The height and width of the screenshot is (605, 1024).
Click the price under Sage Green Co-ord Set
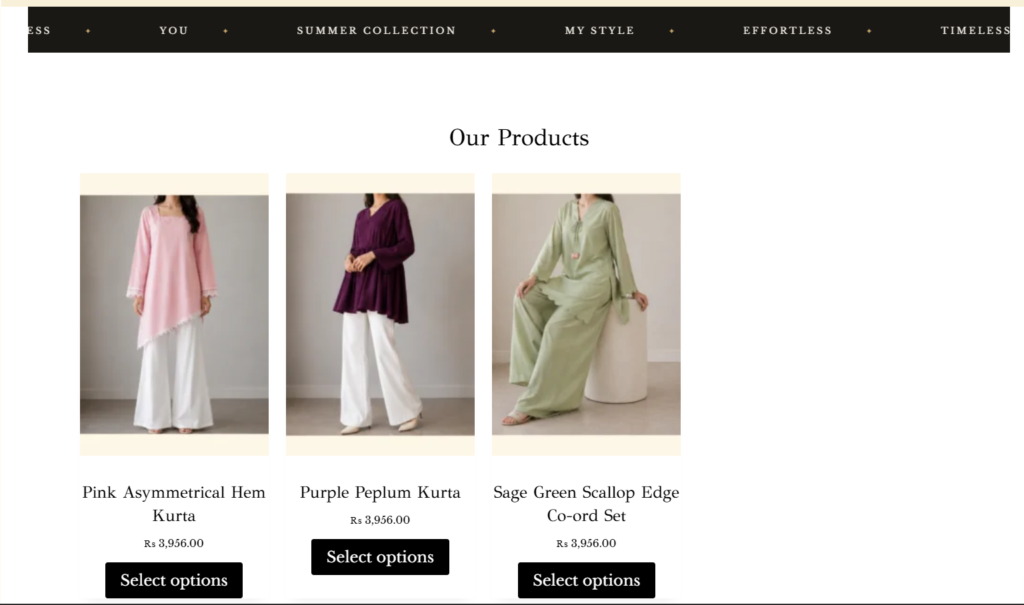[x=586, y=543]
